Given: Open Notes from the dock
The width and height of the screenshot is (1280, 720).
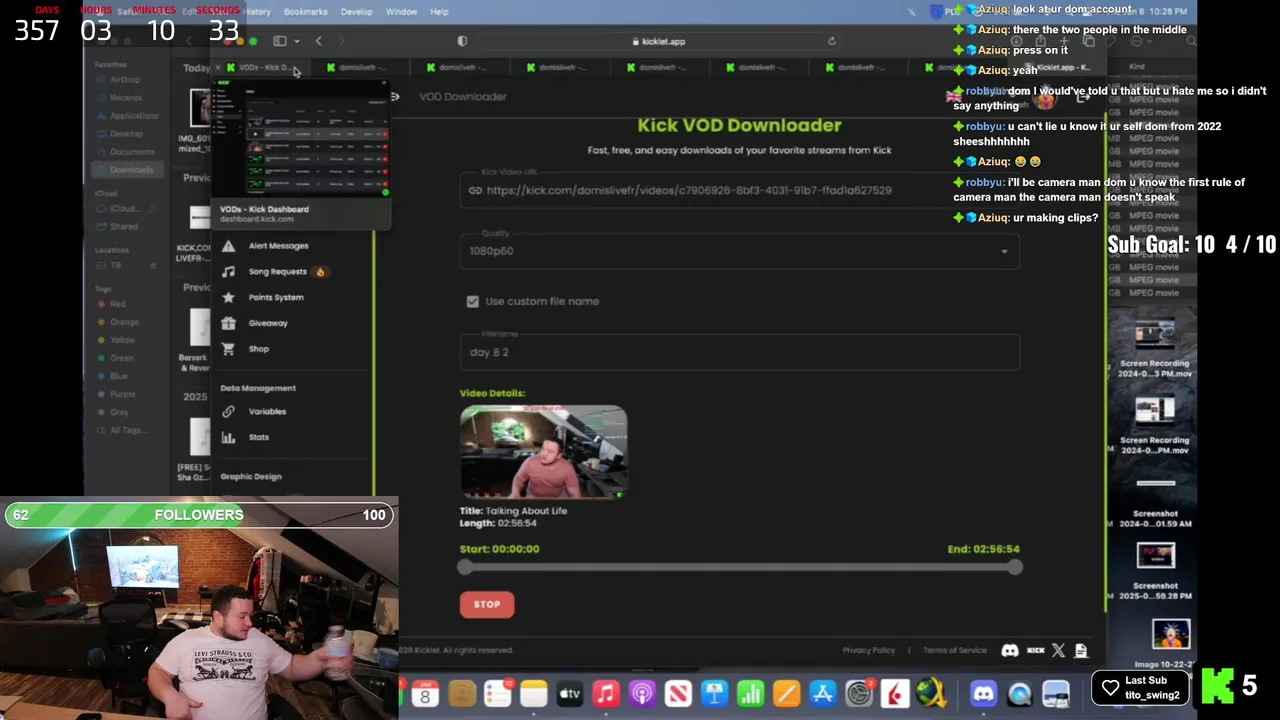Looking at the screenshot, I should click(534, 694).
